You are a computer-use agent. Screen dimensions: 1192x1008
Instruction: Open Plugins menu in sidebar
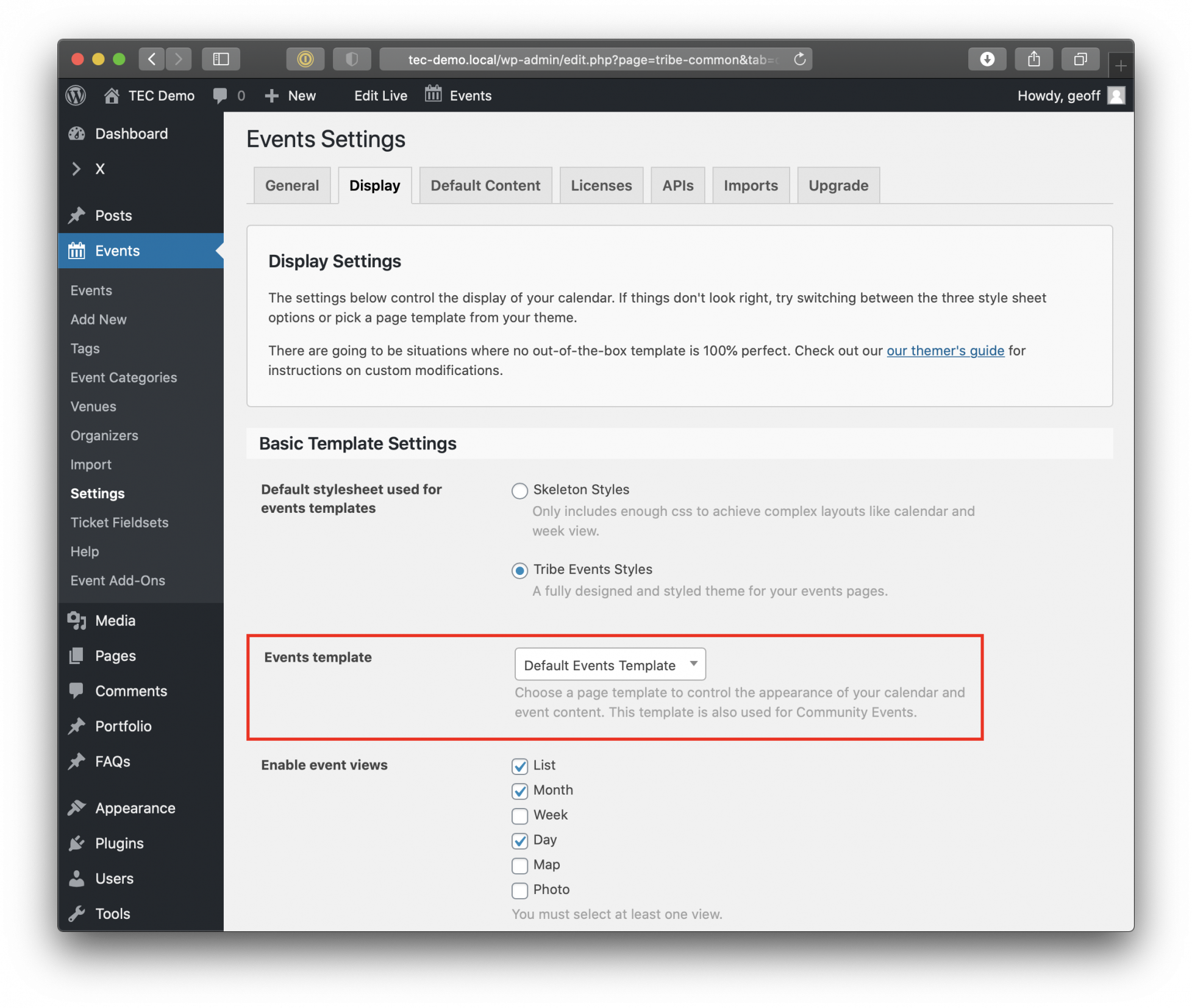tap(141, 844)
